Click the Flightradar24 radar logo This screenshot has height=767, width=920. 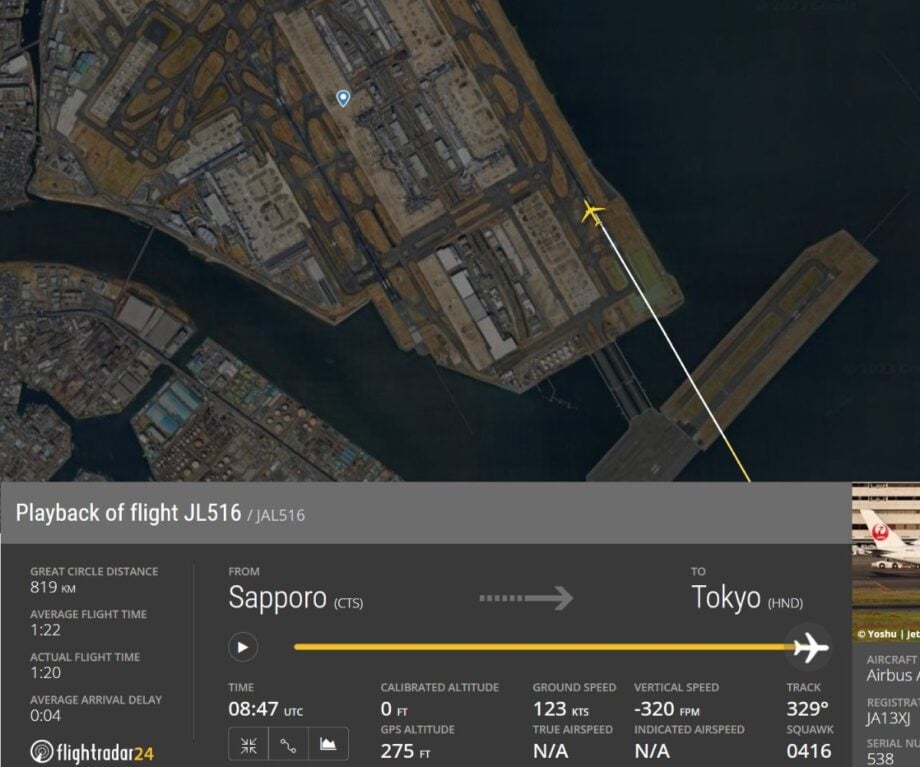point(42,751)
